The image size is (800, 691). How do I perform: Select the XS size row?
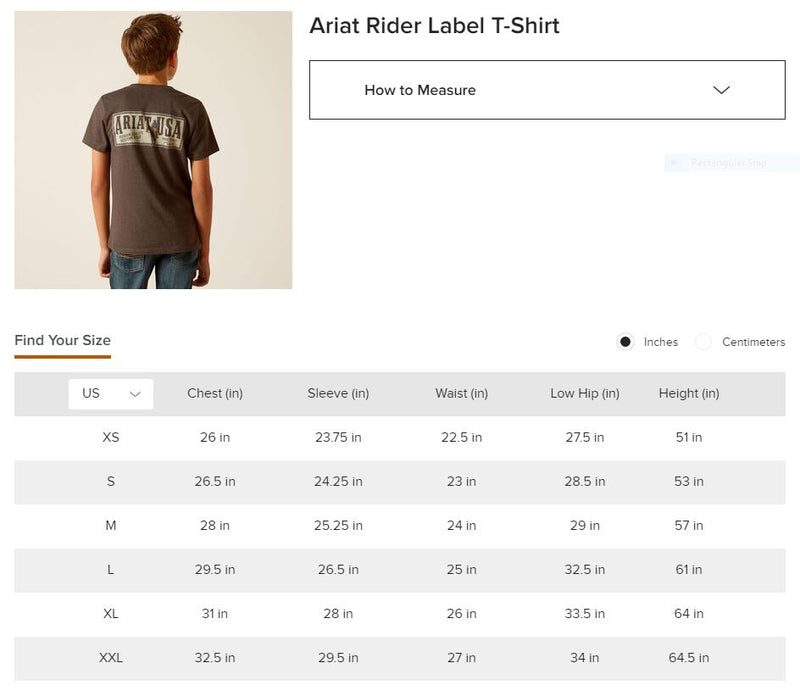[113, 437]
